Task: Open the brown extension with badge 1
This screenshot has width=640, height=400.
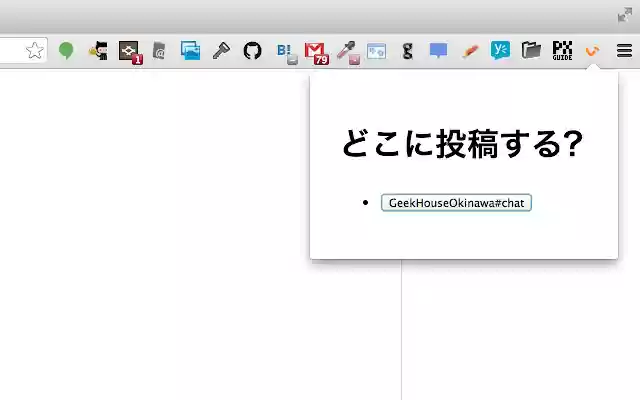Action: [x=130, y=52]
